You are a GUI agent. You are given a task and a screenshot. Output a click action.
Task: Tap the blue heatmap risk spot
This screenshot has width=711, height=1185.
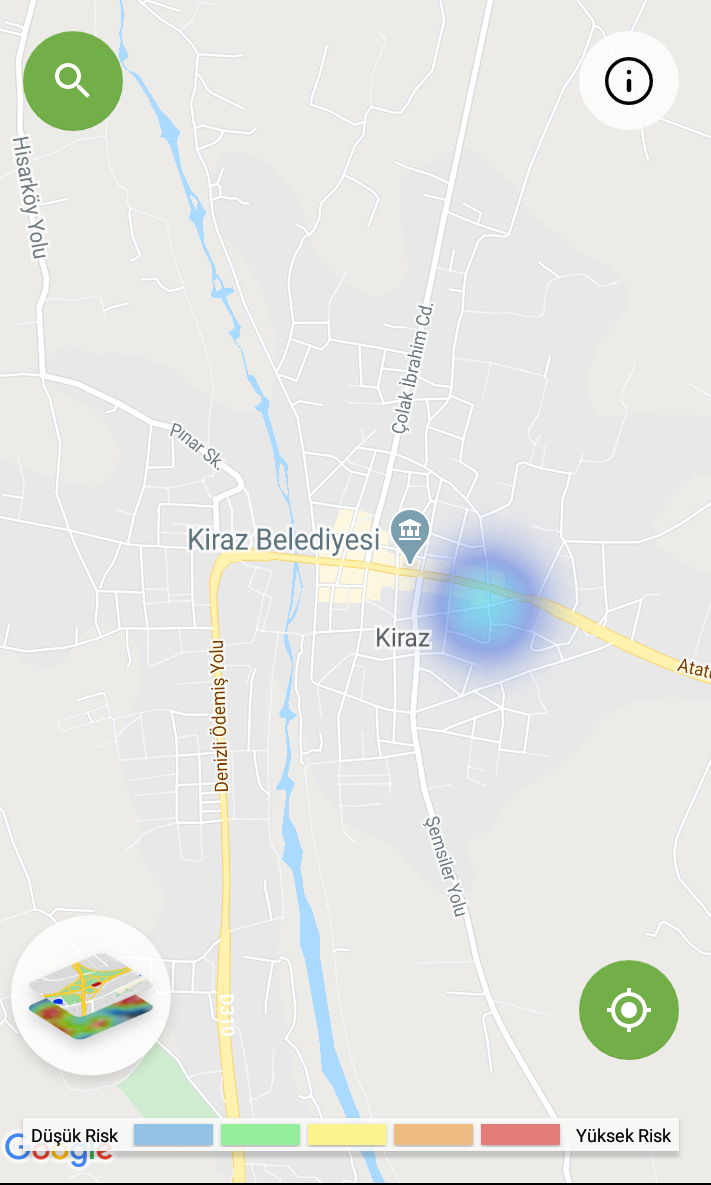tap(481, 597)
